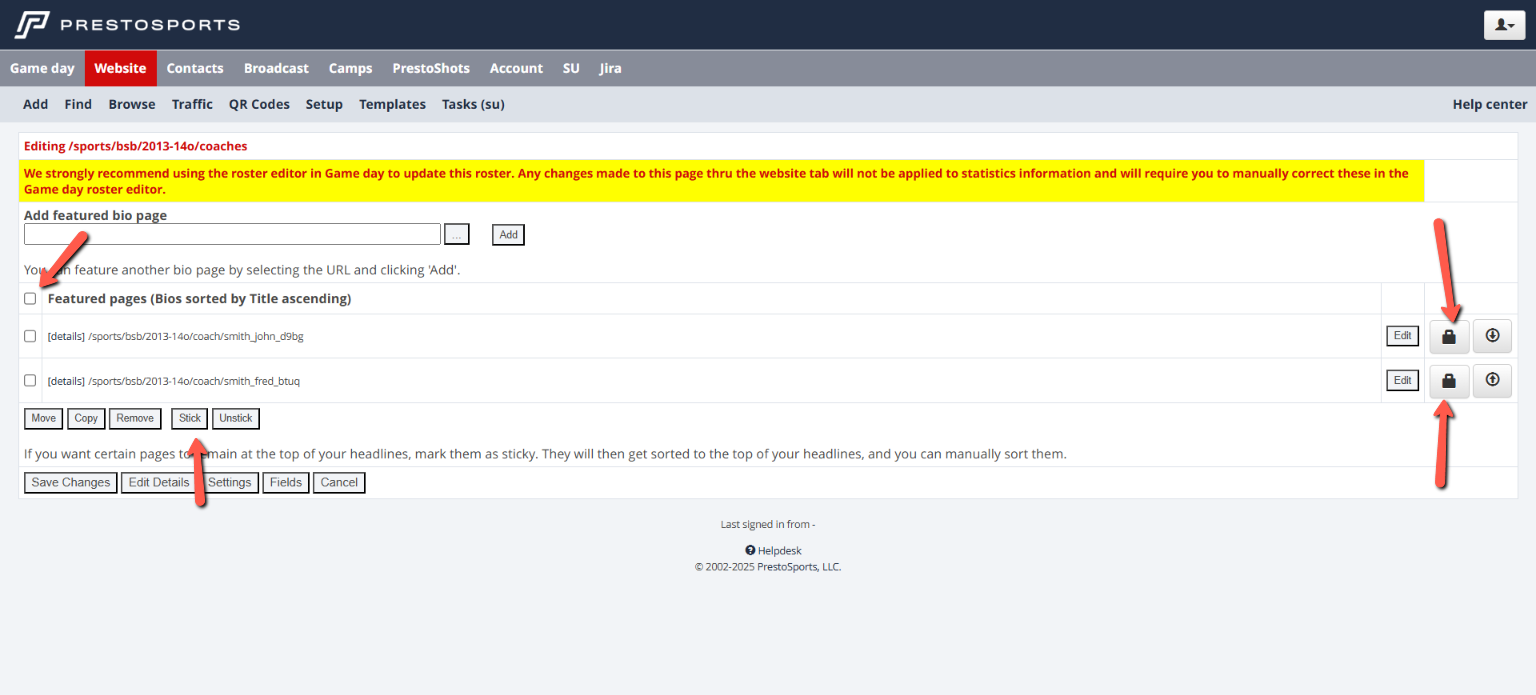1536x695 pixels.
Task: Move smith_fred_btuq up with arrow icon
Action: point(1492,381)
